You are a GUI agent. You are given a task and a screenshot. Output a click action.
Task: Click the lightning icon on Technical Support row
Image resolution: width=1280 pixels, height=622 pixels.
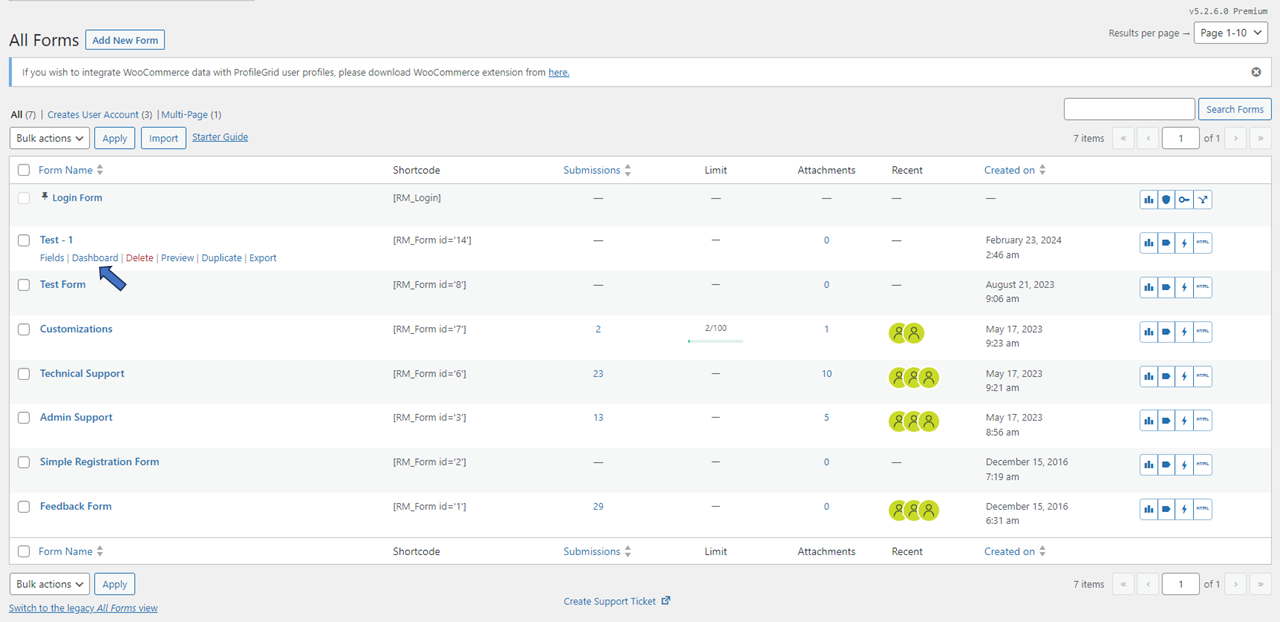point(1184,376)
